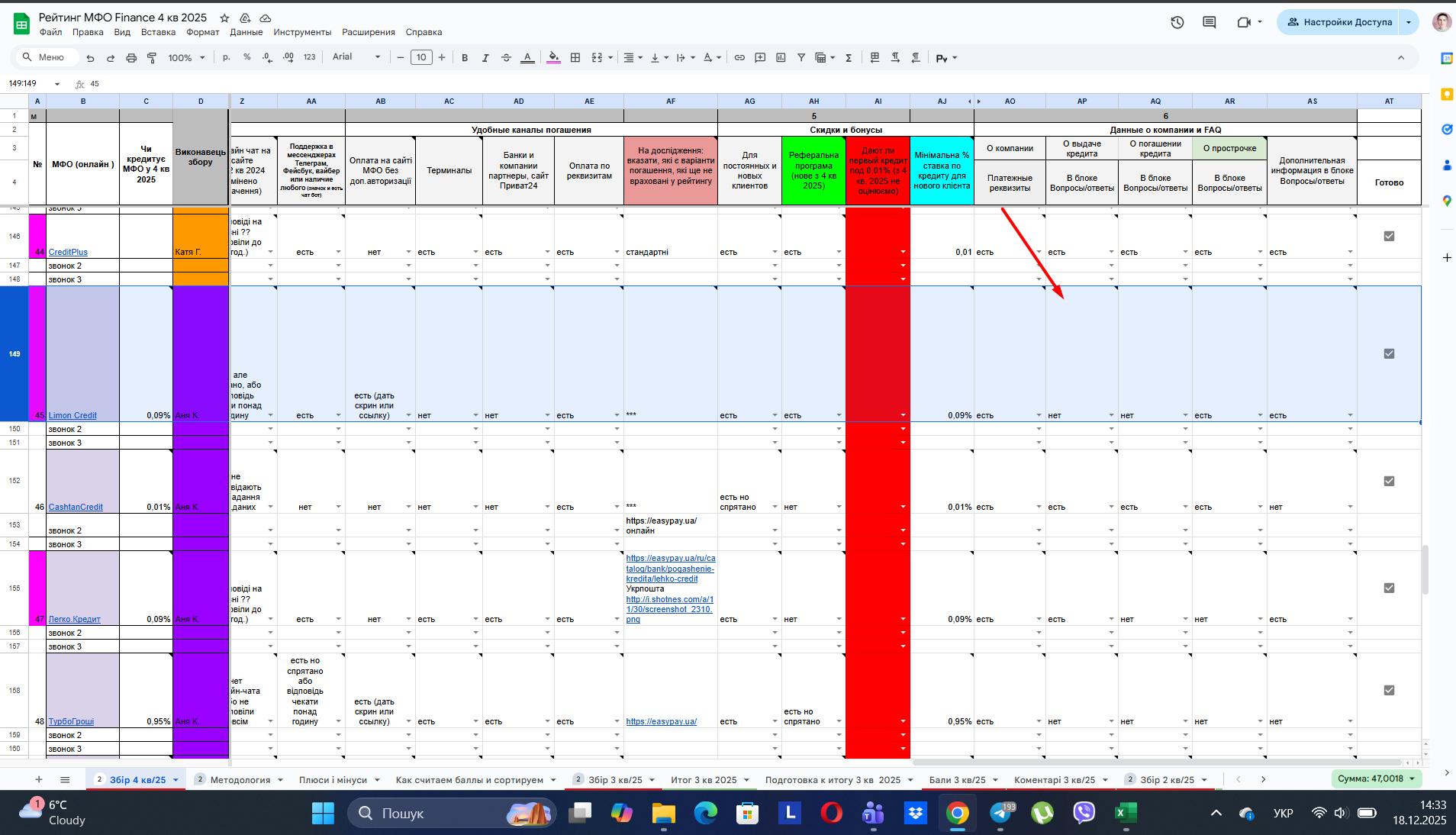Format as percent
The width and height of the screenshot is (1456, 835).
point(247,57)
